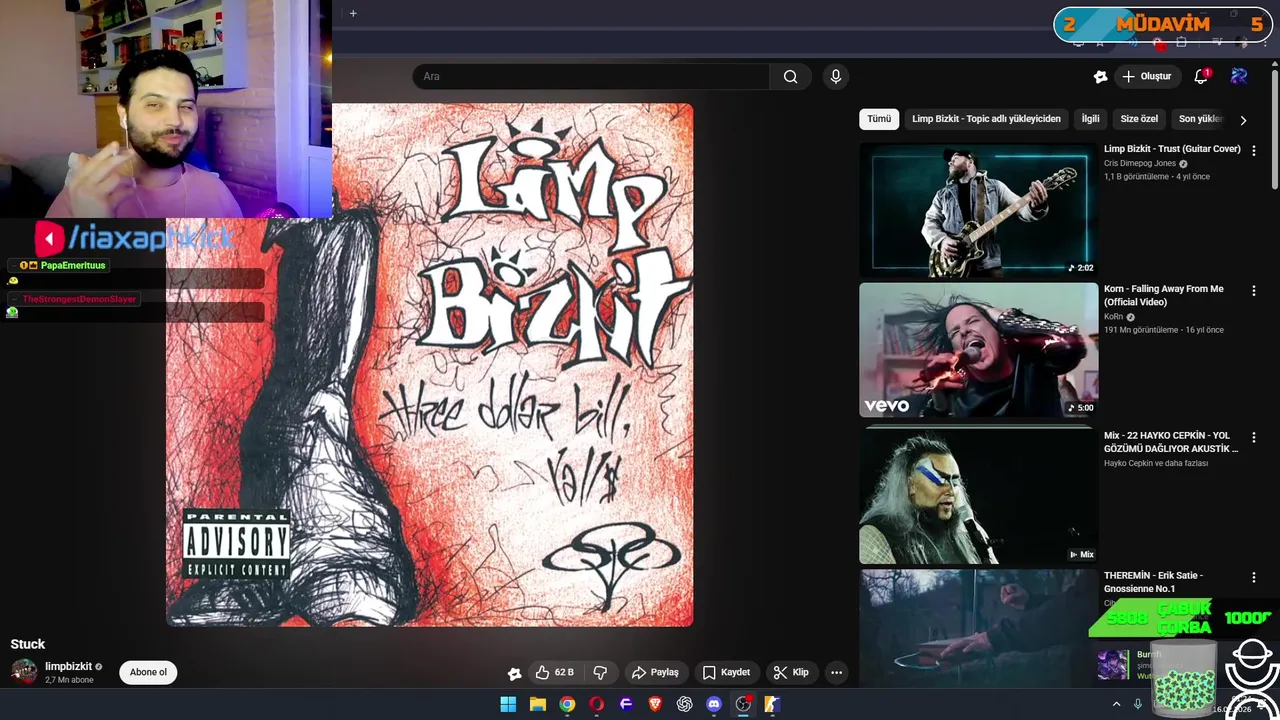Screen dimensions: 1280x720
Task: Open the YouTube notifications bell
Action: point(1201,76)
